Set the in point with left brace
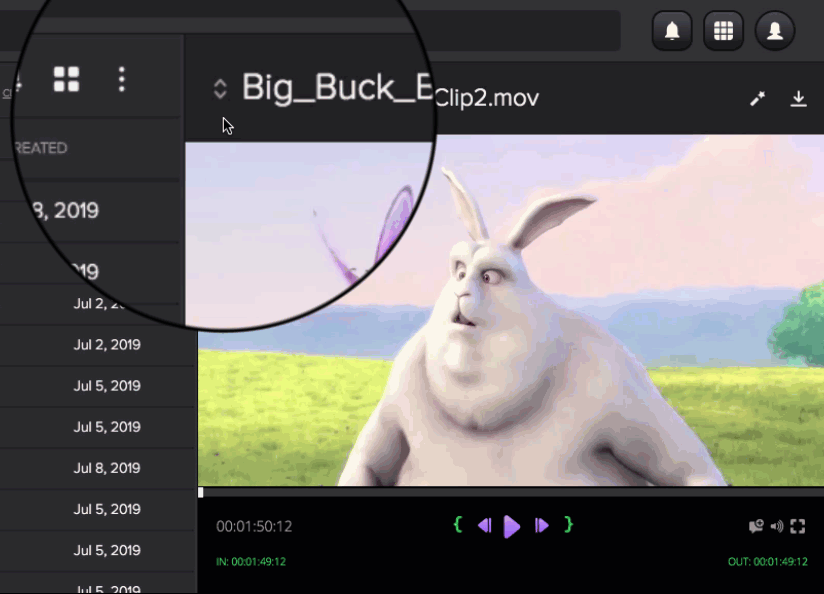 coord(458,524)
